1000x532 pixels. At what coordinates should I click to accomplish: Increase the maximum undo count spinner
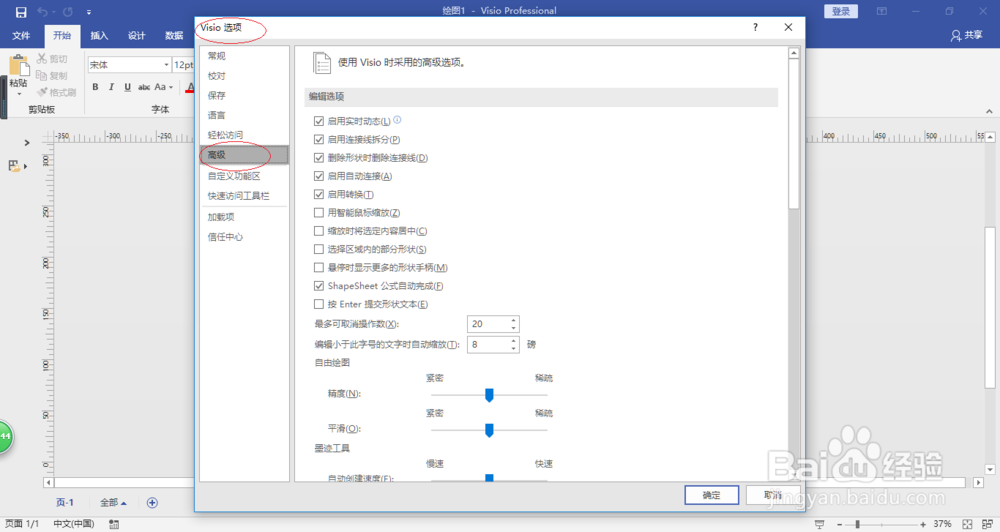click(513, 320)
